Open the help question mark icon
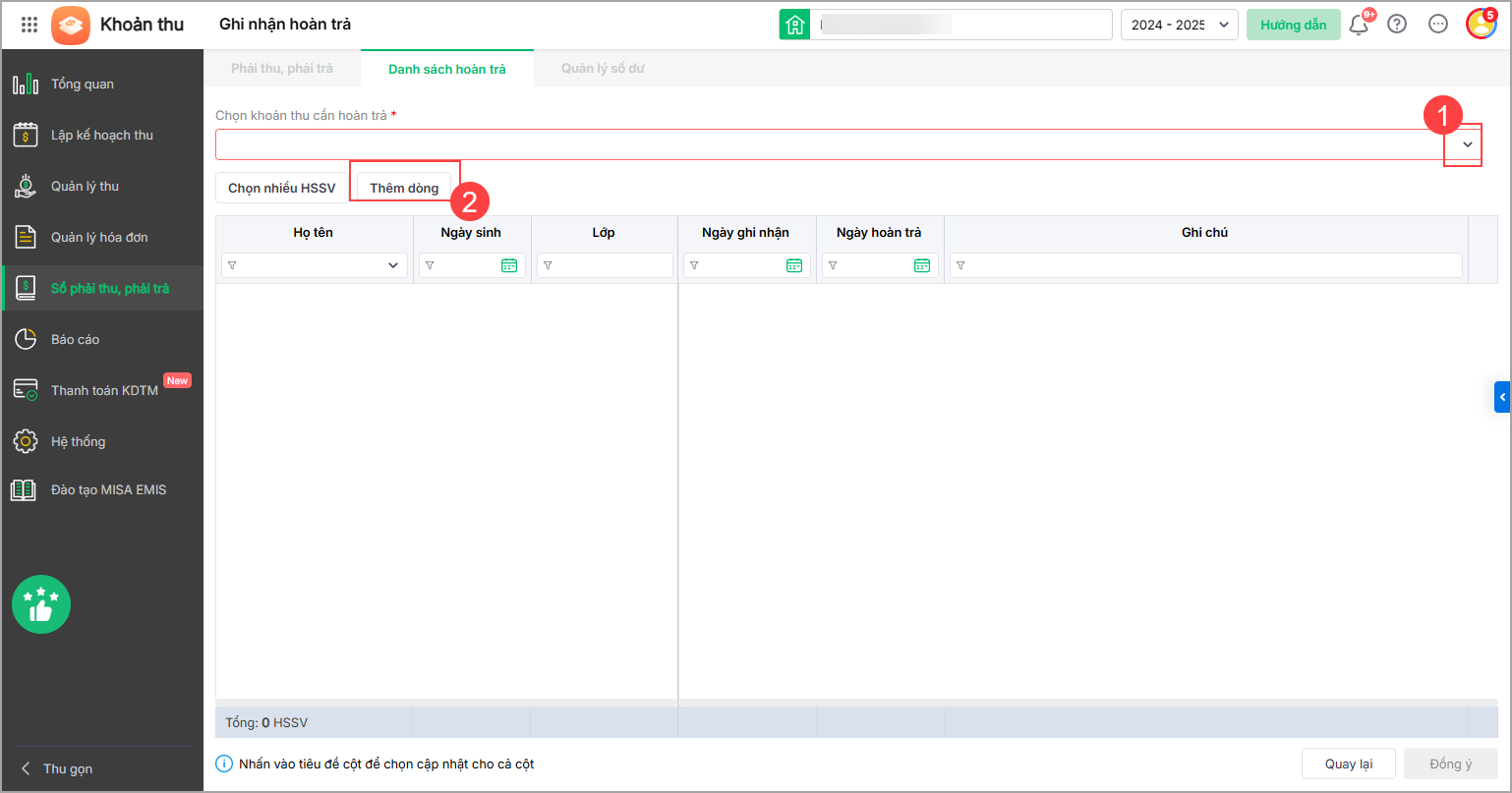Screen dimensions: 1512x793 click(x=1397, y=25)
